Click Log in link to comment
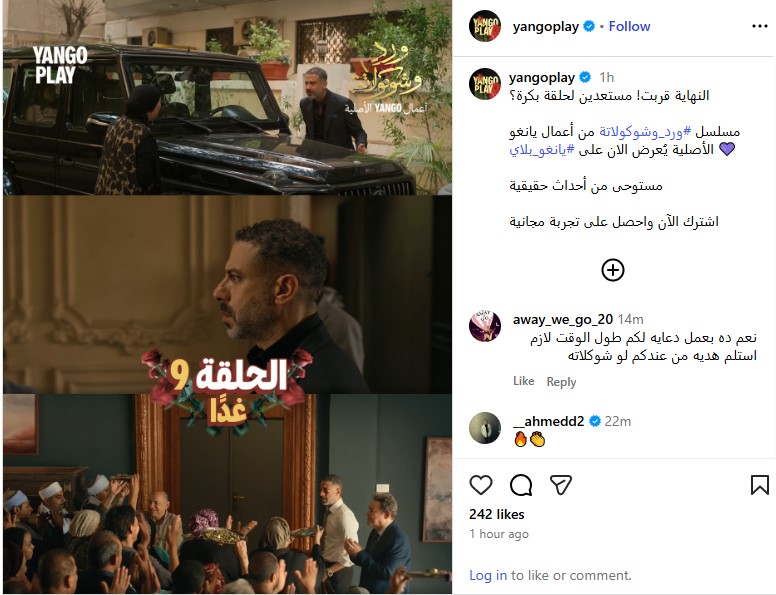The image size is (776, 595). pyautogui.click(x=488, y=575)
